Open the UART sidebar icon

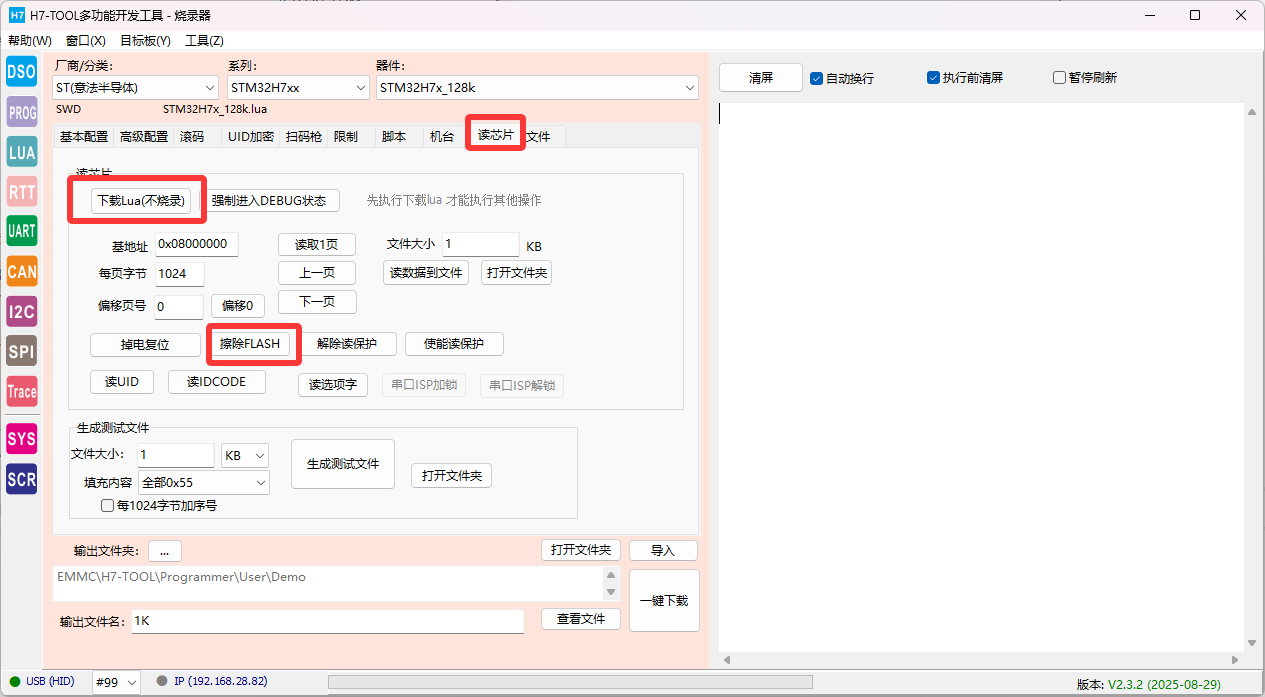(21, 231)
